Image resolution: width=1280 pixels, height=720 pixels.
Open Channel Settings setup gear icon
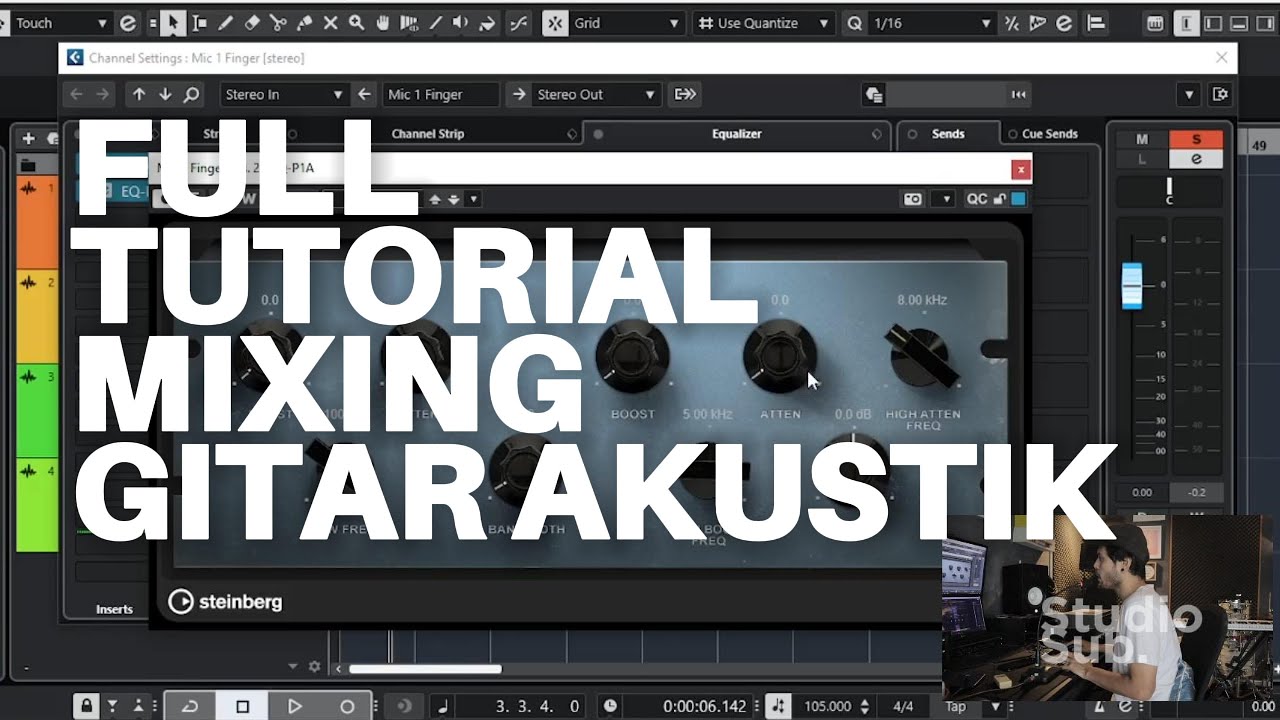[1220, 94]
